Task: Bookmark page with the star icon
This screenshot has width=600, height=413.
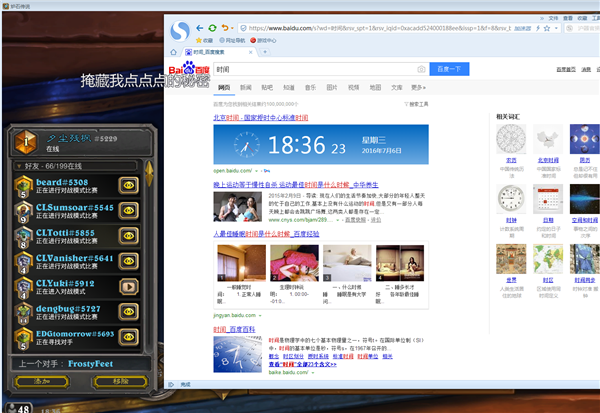Action: point(547,28)
